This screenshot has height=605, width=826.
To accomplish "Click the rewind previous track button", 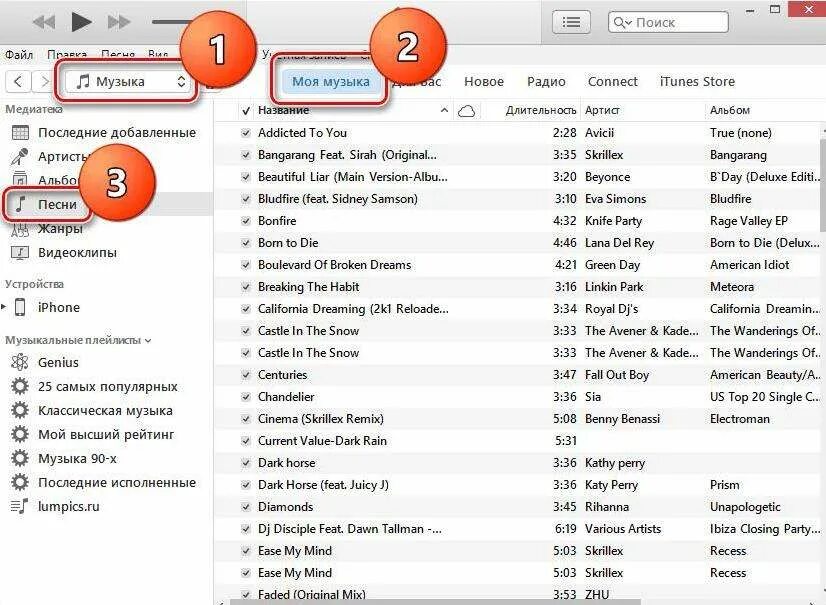I will 44,22.
